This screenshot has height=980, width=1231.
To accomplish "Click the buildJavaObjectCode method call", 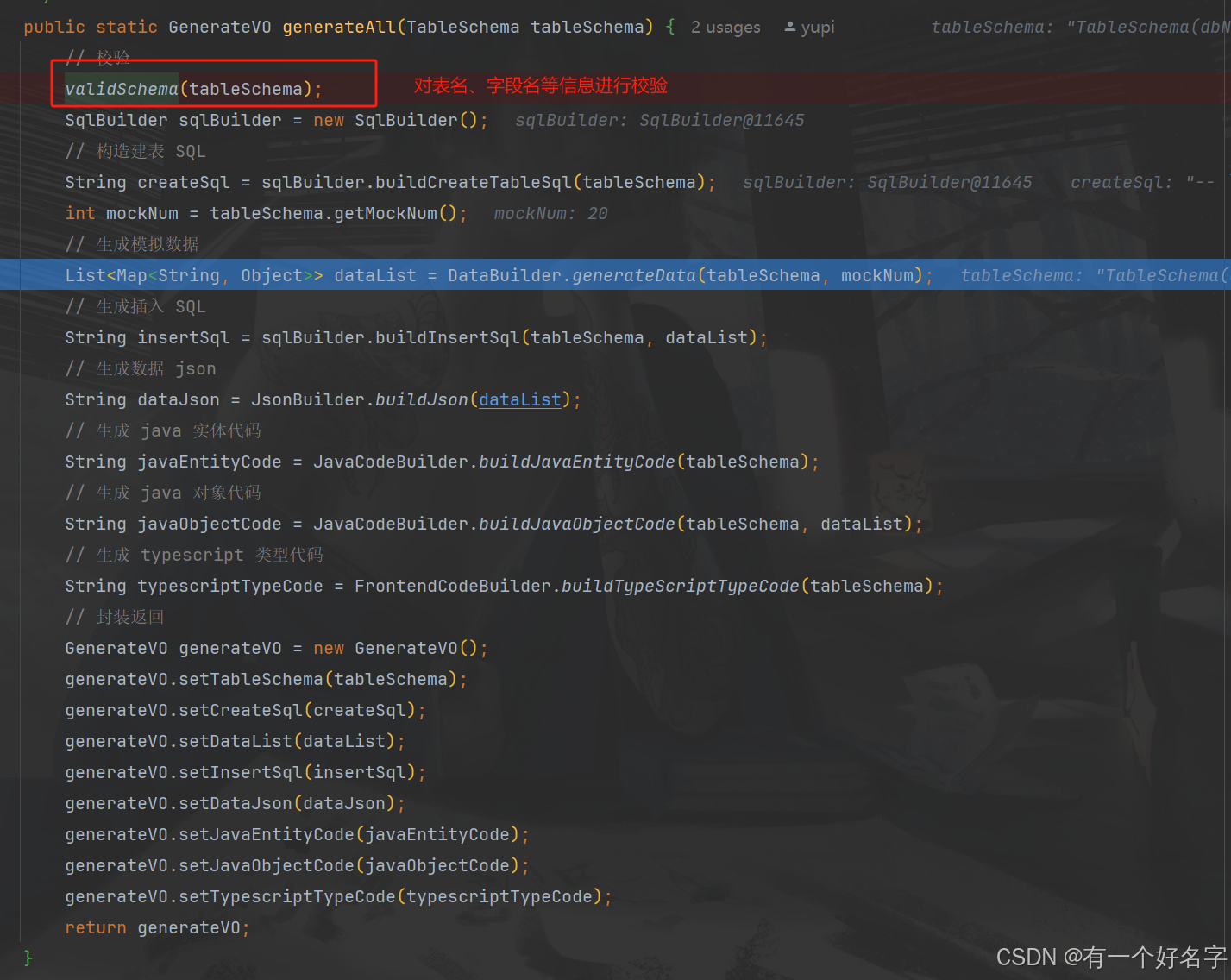I will point(577,524).
